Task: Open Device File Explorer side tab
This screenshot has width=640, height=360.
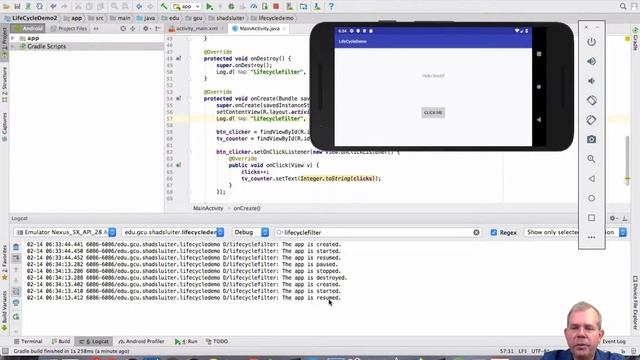Action: tap(635, 302)
